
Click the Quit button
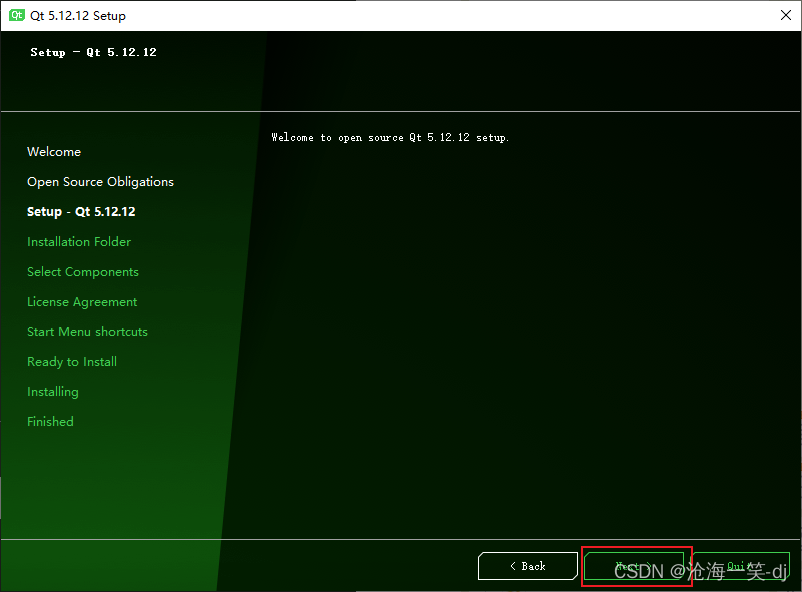click(x=742, y=566)
